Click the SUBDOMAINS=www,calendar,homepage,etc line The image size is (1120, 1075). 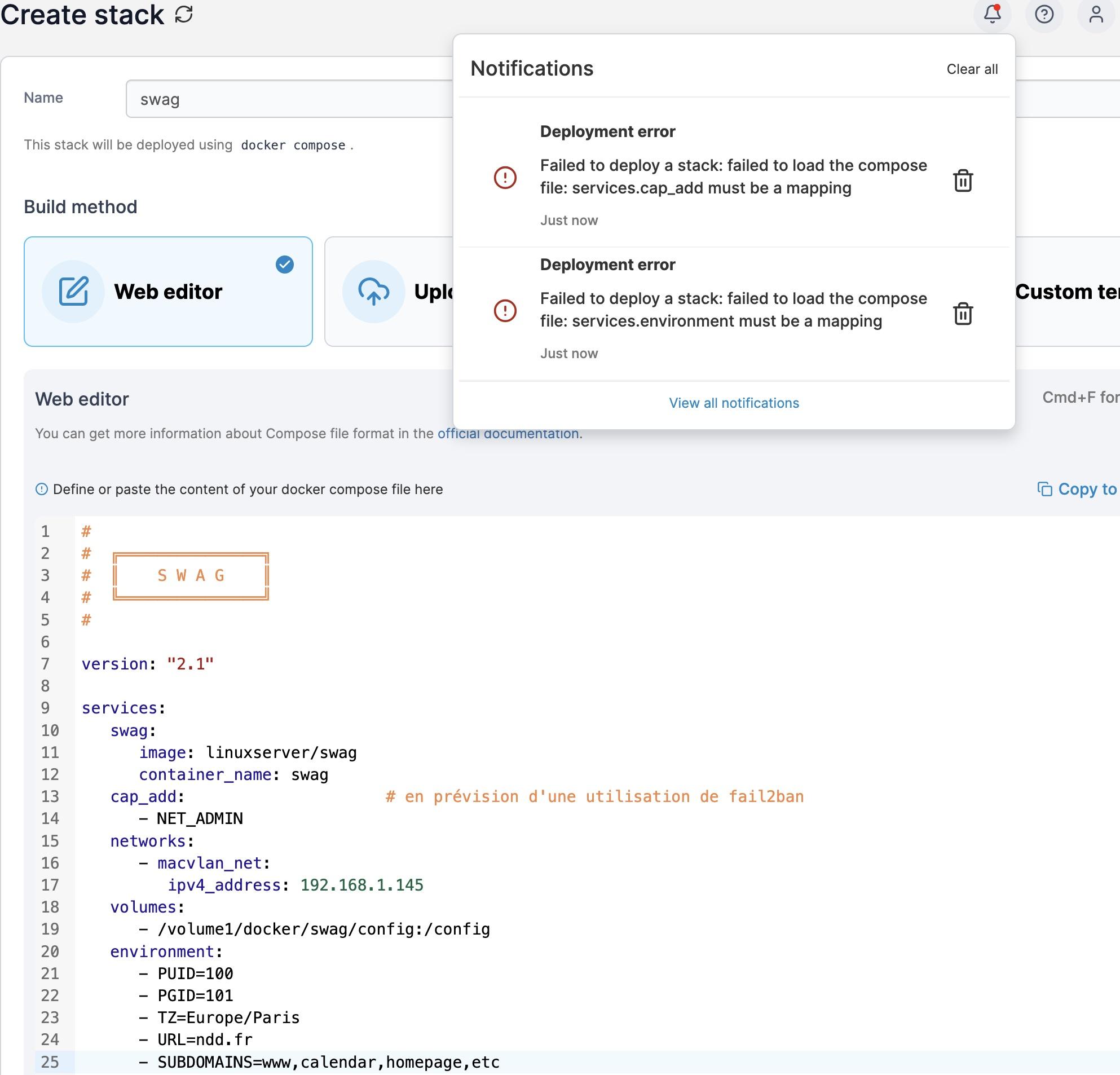point(319,1062)
